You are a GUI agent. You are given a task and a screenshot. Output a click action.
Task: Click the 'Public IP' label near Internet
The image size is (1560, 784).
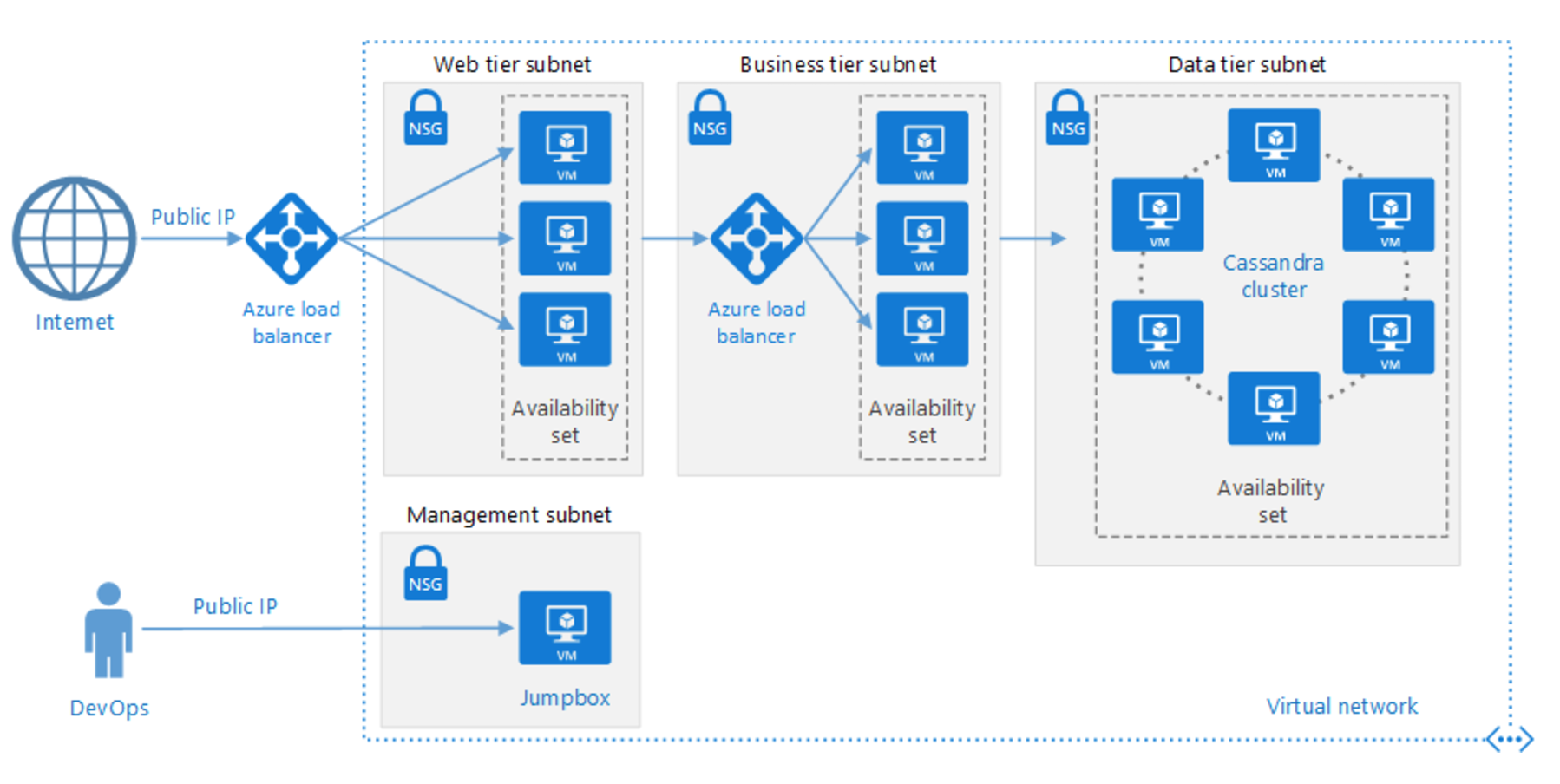point(193,217)
